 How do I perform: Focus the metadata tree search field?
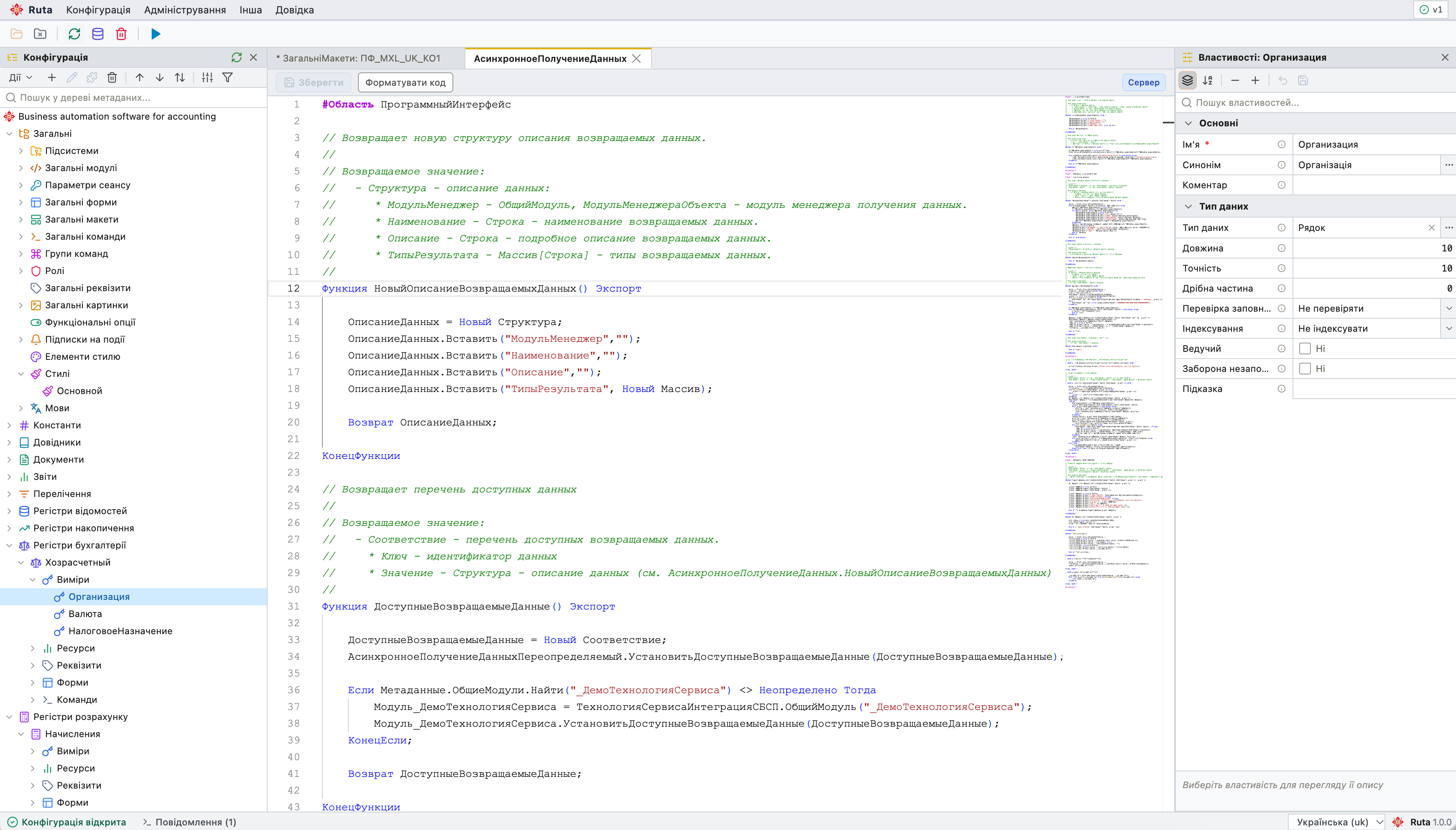click(x=134, y=97)
